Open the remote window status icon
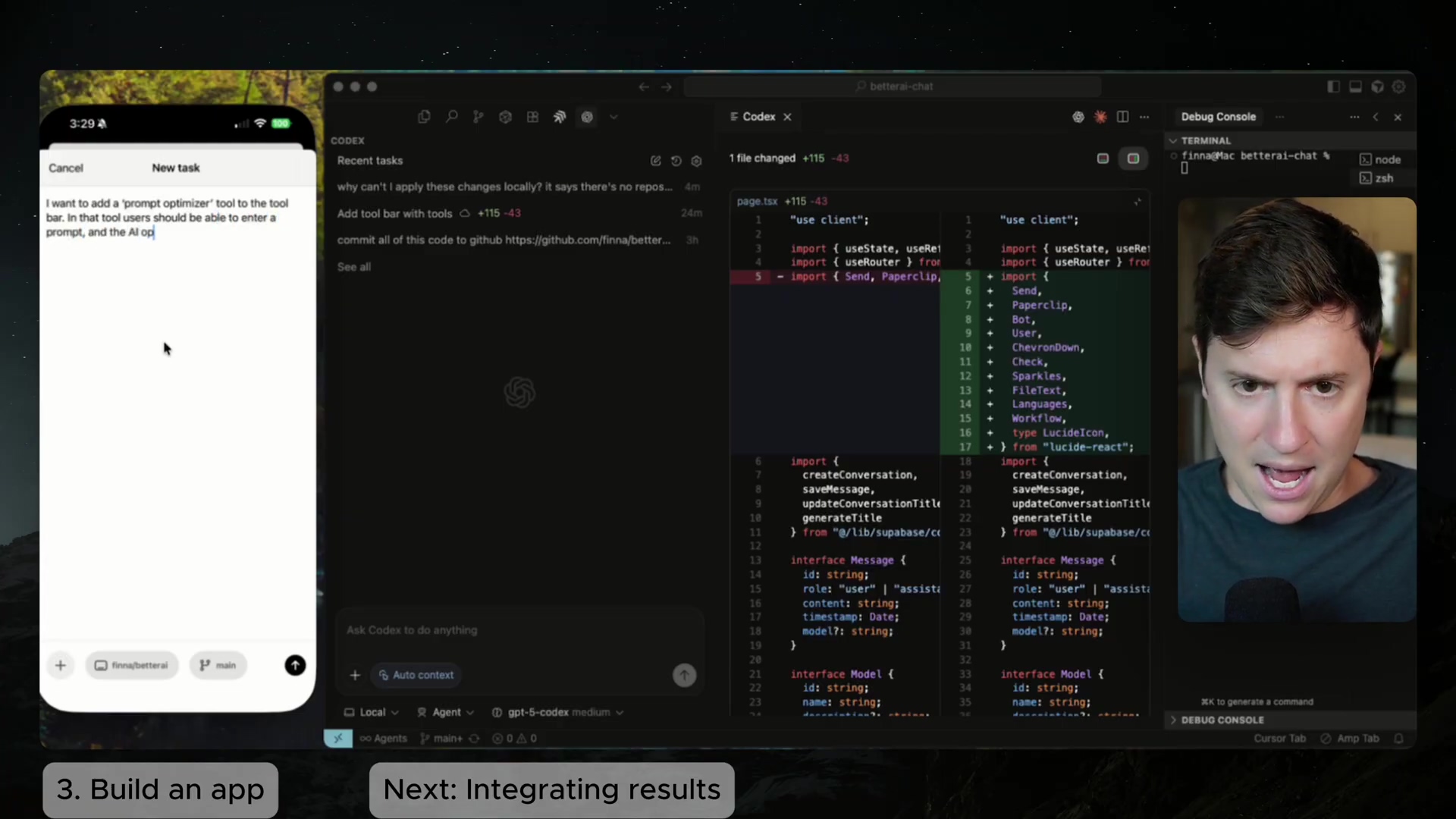1456x819 pixels. click(x=338, y=739)
